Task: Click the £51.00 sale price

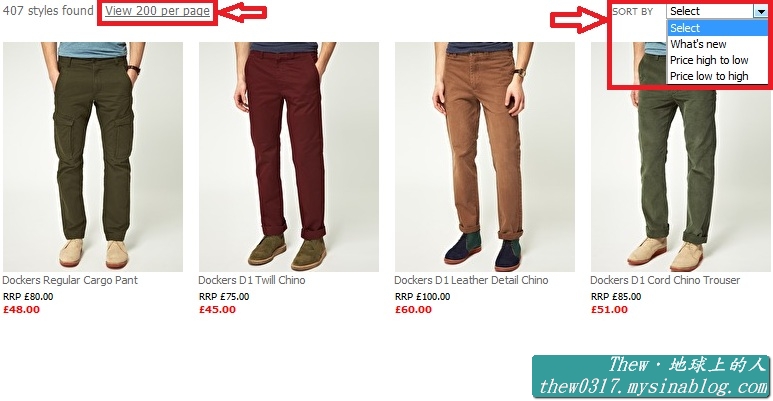Action: pos(609,310)
